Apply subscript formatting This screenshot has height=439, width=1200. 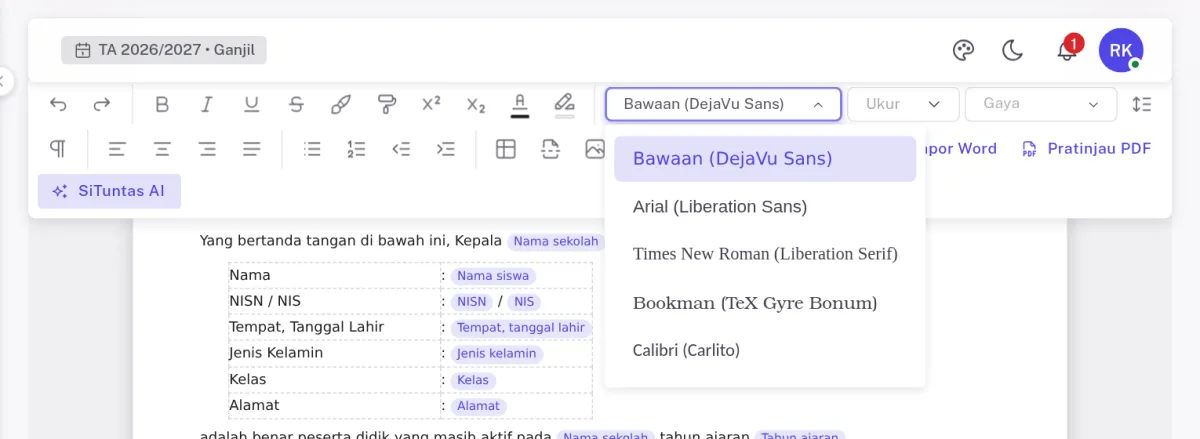coord(476,104)
